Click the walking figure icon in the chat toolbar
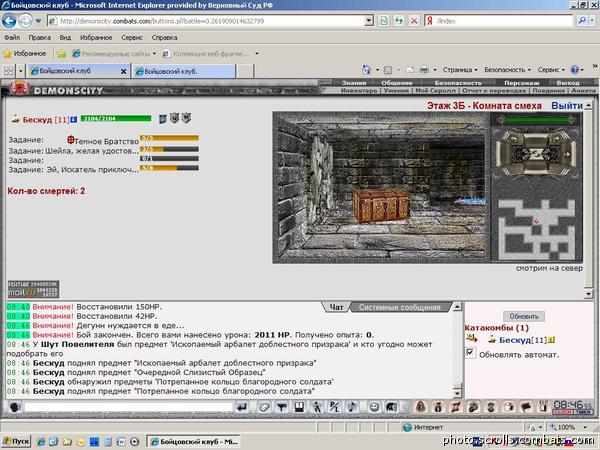The height and width of the screenshot is (450, 600). [317, 407]
